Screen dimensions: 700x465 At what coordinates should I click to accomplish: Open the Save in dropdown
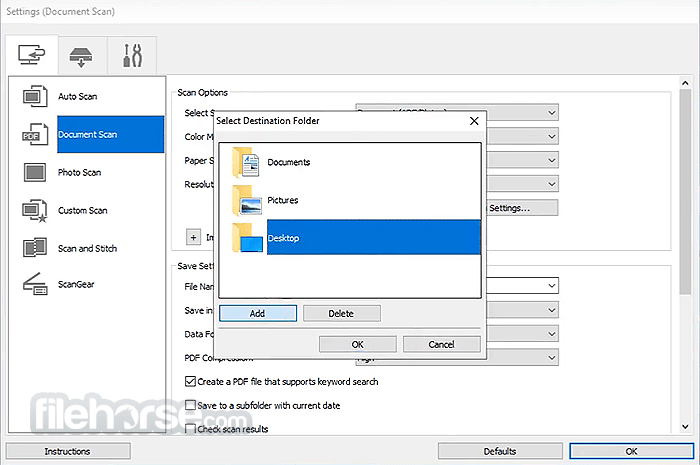coord(552,310)
